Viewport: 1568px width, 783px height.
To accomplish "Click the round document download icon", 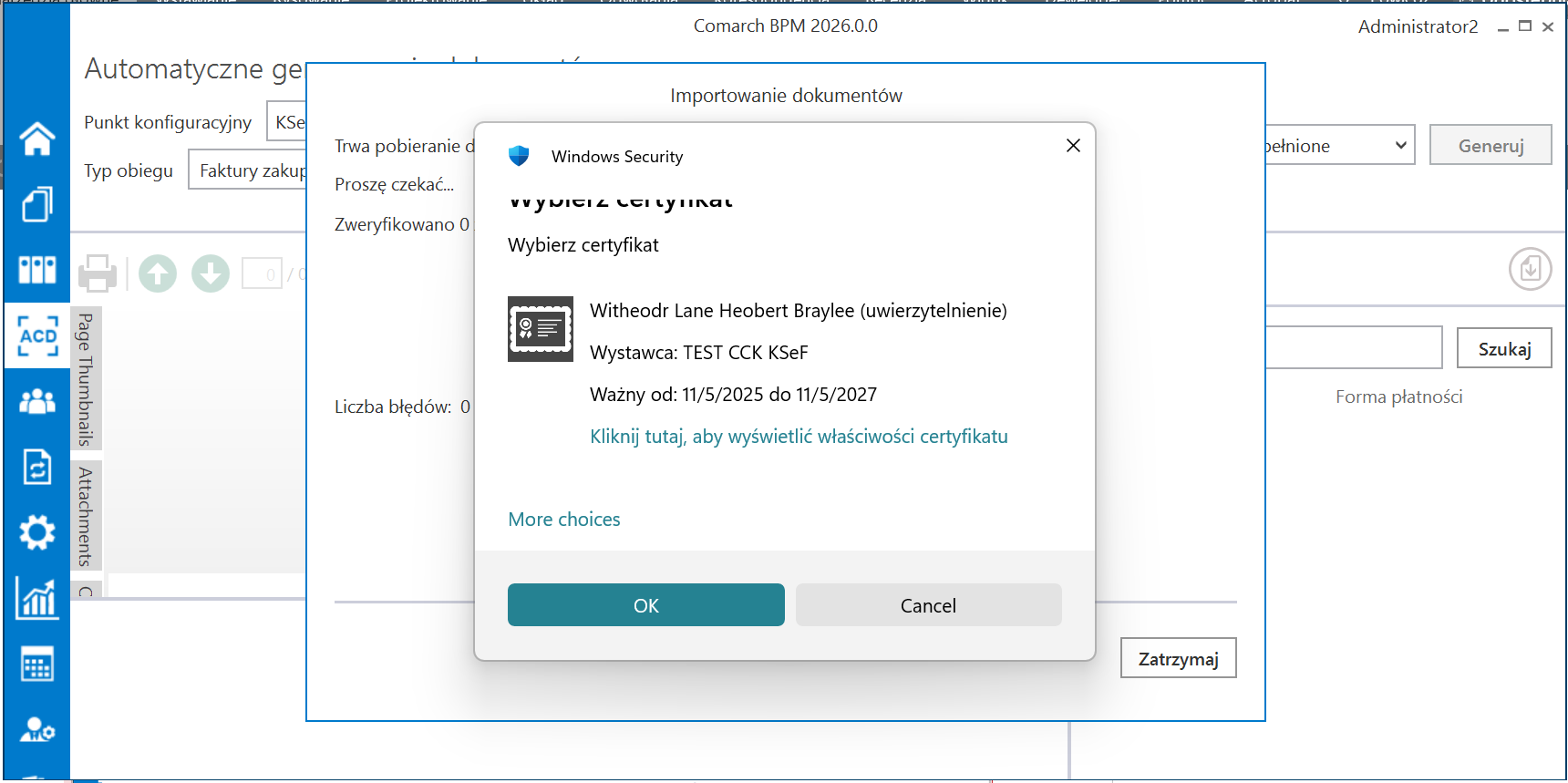I will point(1531,269).
